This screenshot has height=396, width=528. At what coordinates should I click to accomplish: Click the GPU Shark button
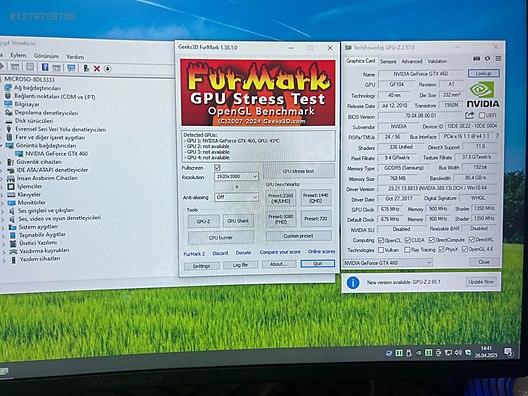238,221
